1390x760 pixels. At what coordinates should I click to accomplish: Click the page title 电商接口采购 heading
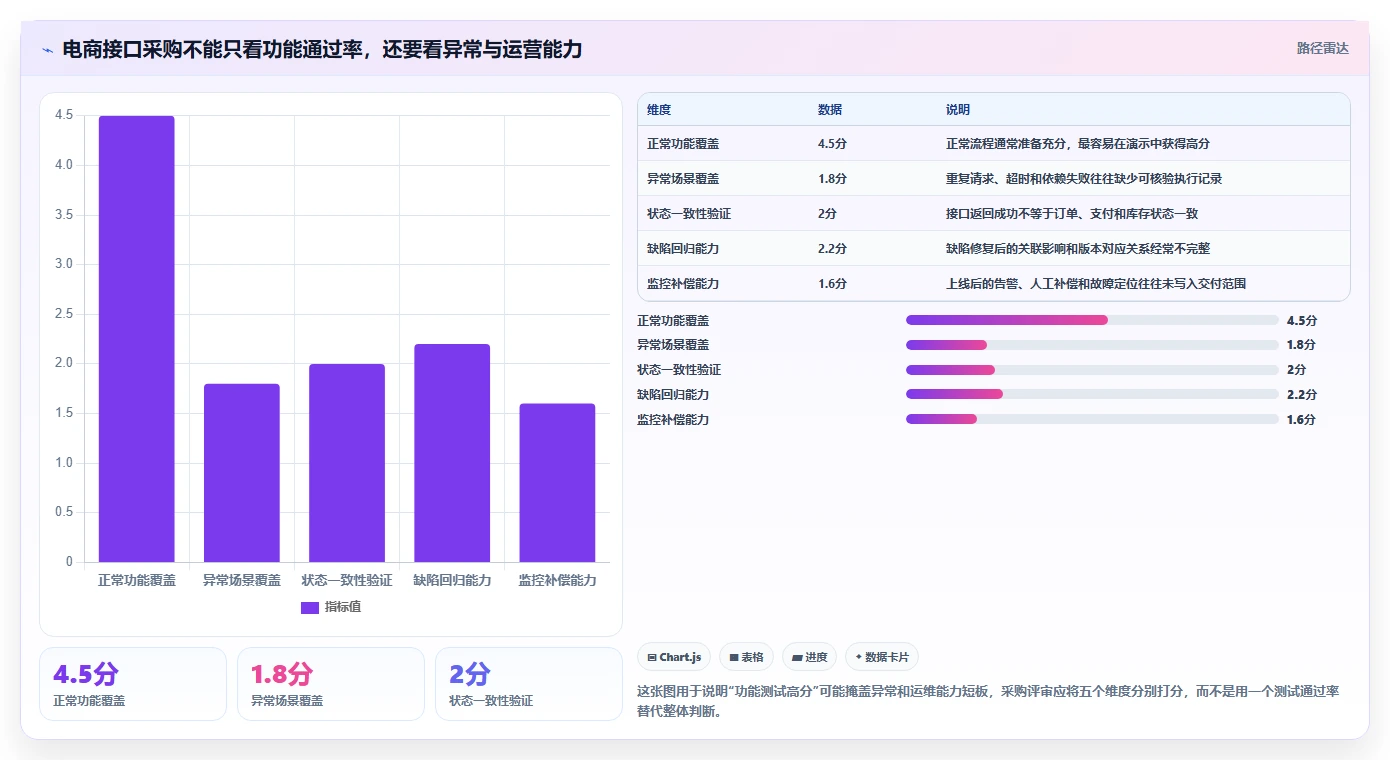click(x=322, y=49)
